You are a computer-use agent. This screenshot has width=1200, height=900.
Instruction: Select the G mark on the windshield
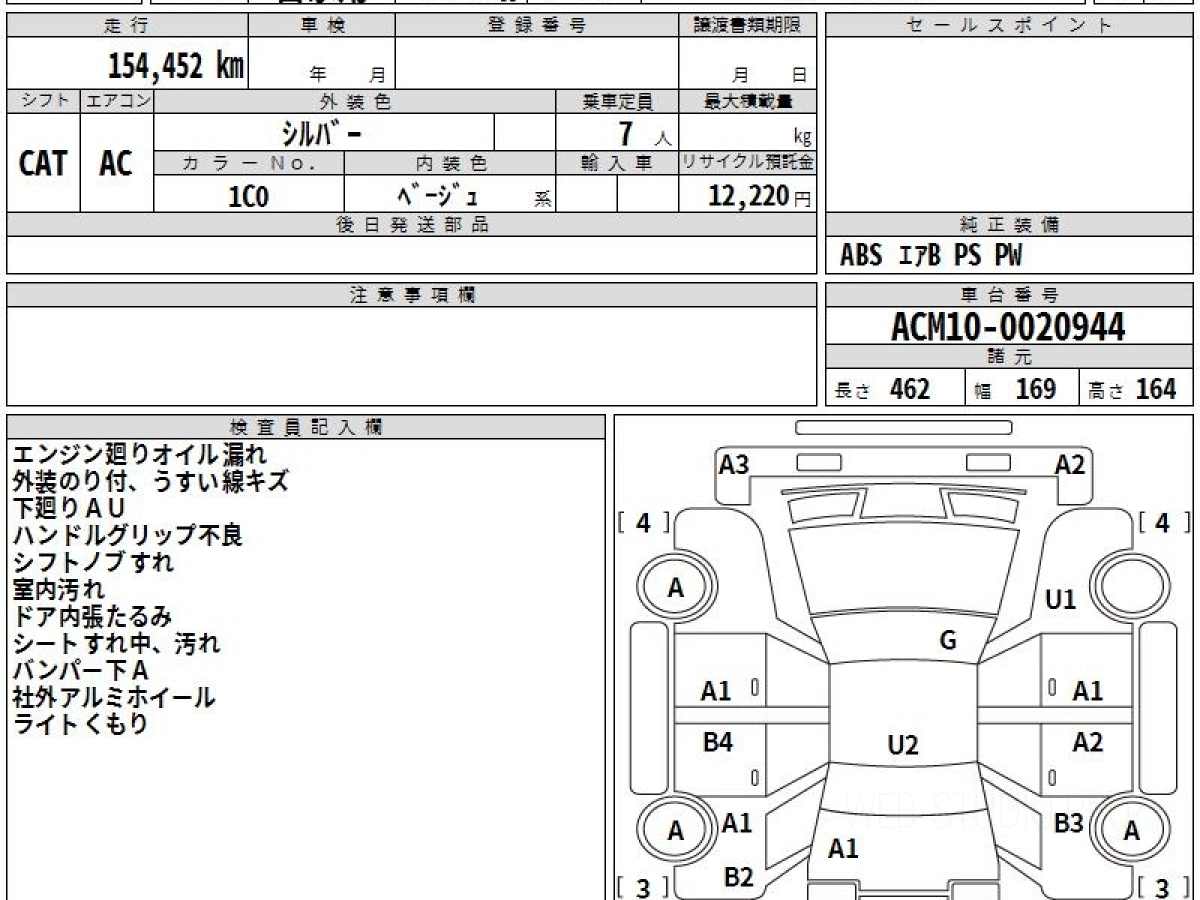[948, 641]
